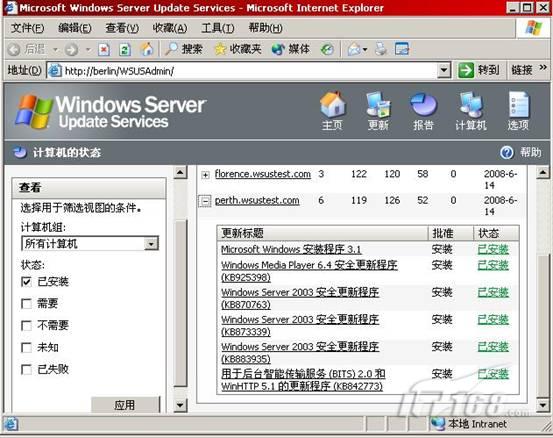Open the WSUS 报告 reports icon

[423, 111]
